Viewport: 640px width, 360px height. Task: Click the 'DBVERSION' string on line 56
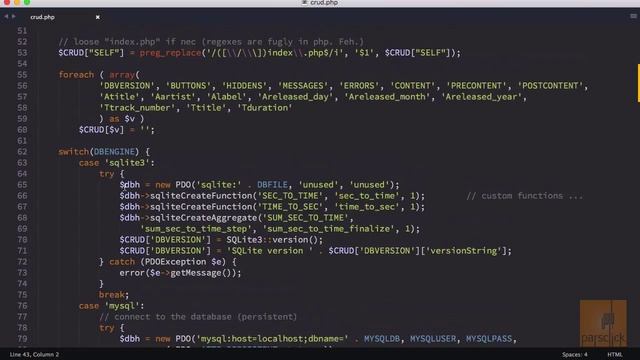click(x=127, y=86)
